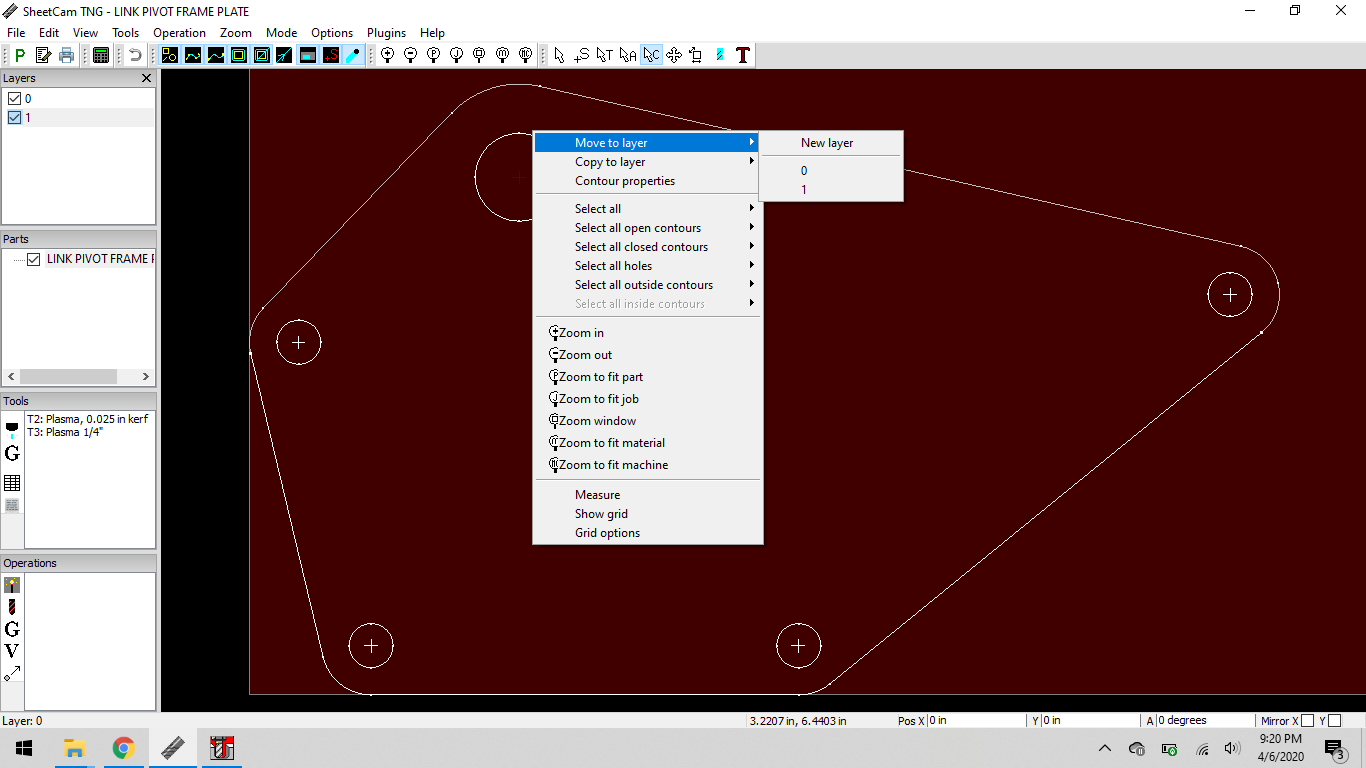Click the printer icon in the toolbar
Screen dimensions: 1366x768
pos(66,56)
